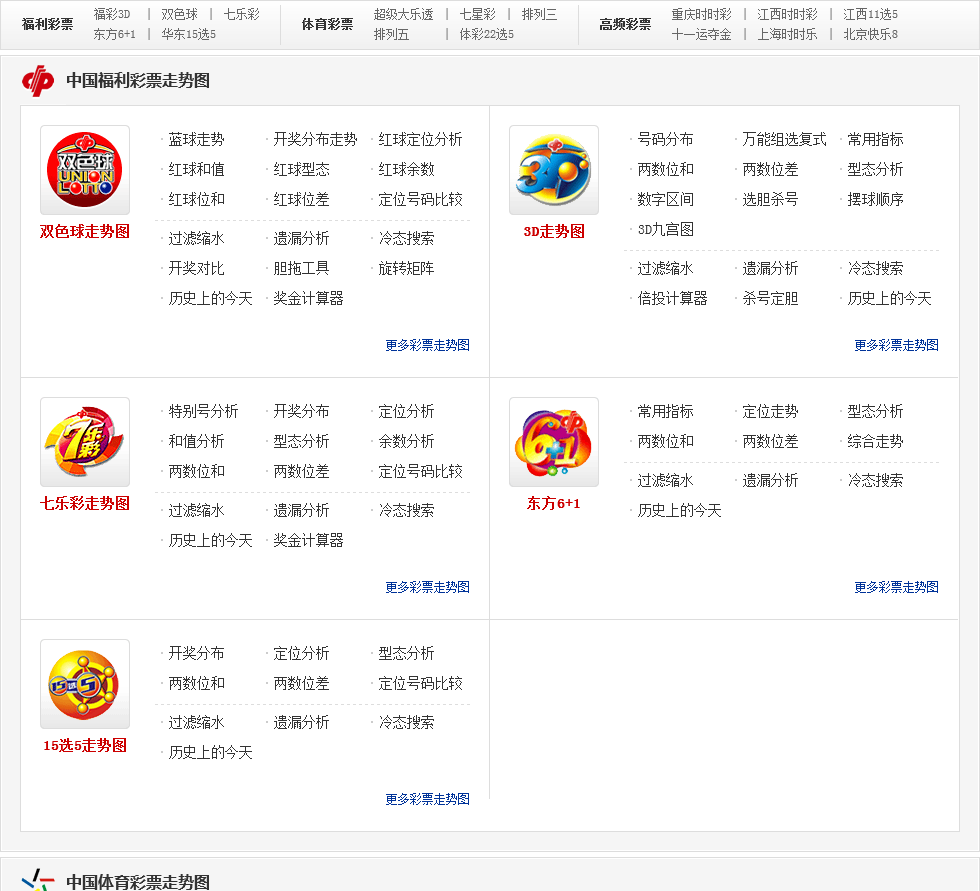The image size is (980, 891).
Task: Click the 3D lottery logo icon
Action: (x=554, y=170)
